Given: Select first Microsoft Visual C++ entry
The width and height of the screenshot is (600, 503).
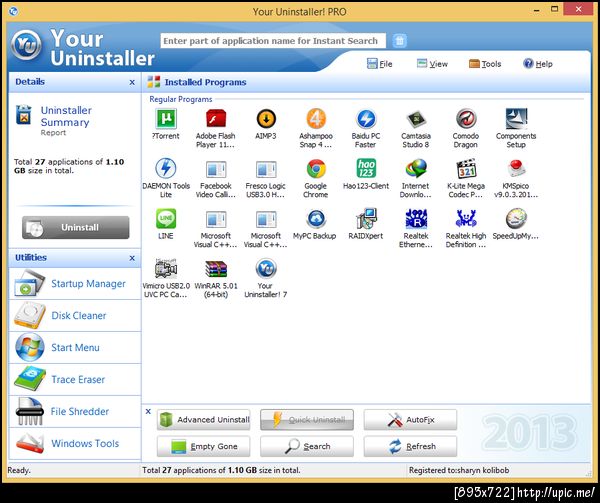Looking at the screenshot, I should point(216,219).
